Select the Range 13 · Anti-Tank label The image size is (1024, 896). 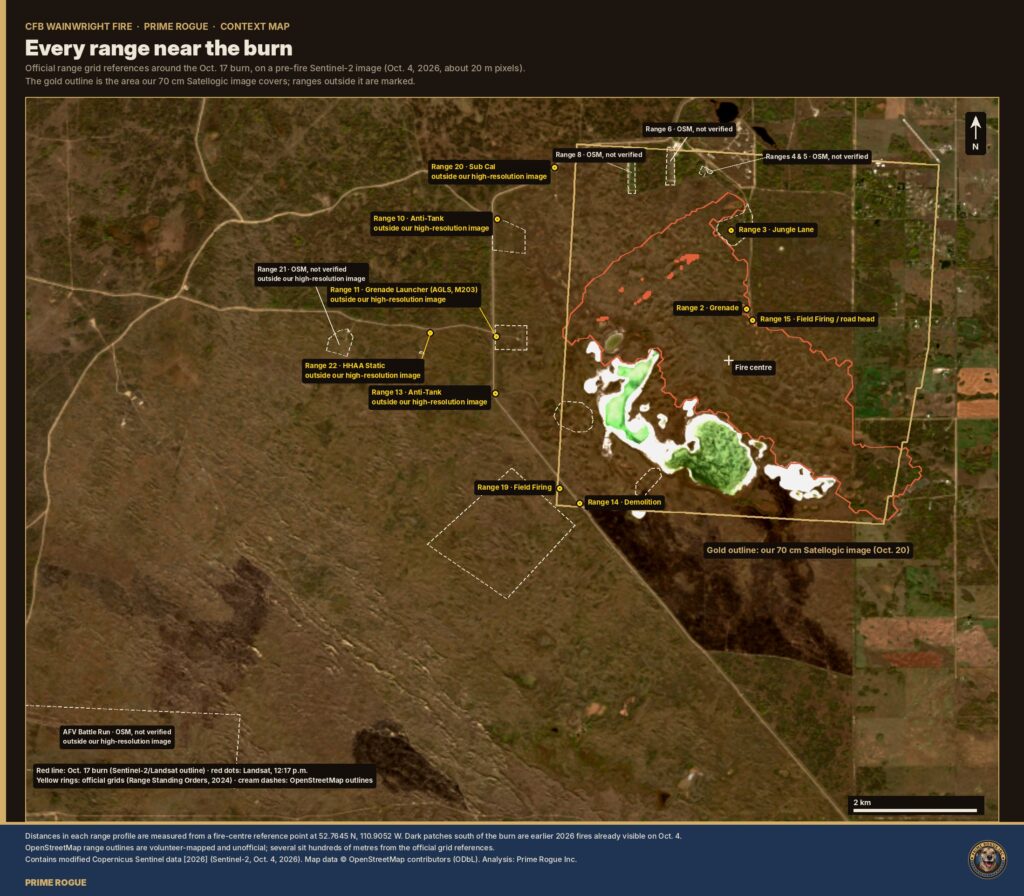pyautogui.click(x=430, y=397)
